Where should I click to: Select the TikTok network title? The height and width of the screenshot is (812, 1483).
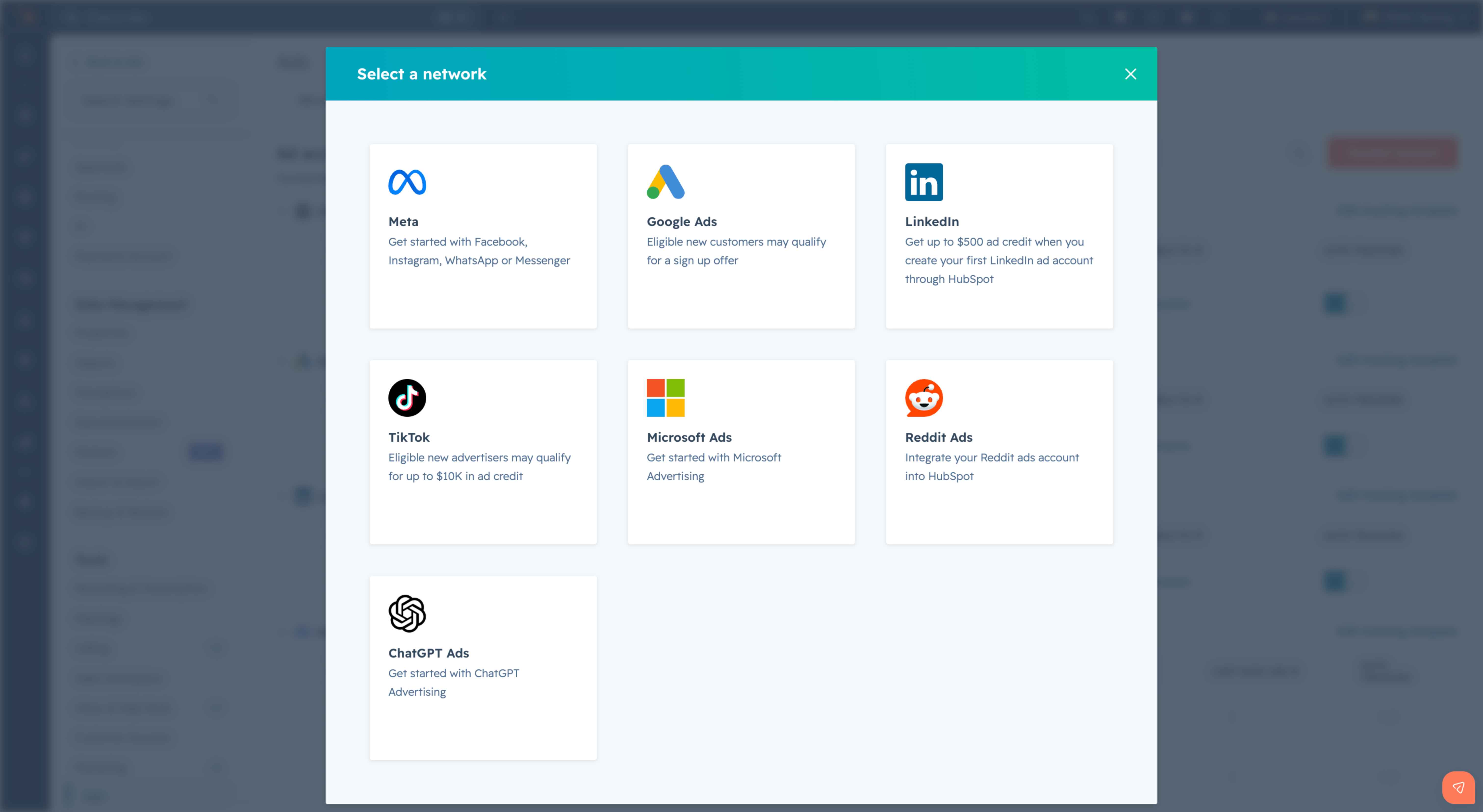click(x=409, y=437)
